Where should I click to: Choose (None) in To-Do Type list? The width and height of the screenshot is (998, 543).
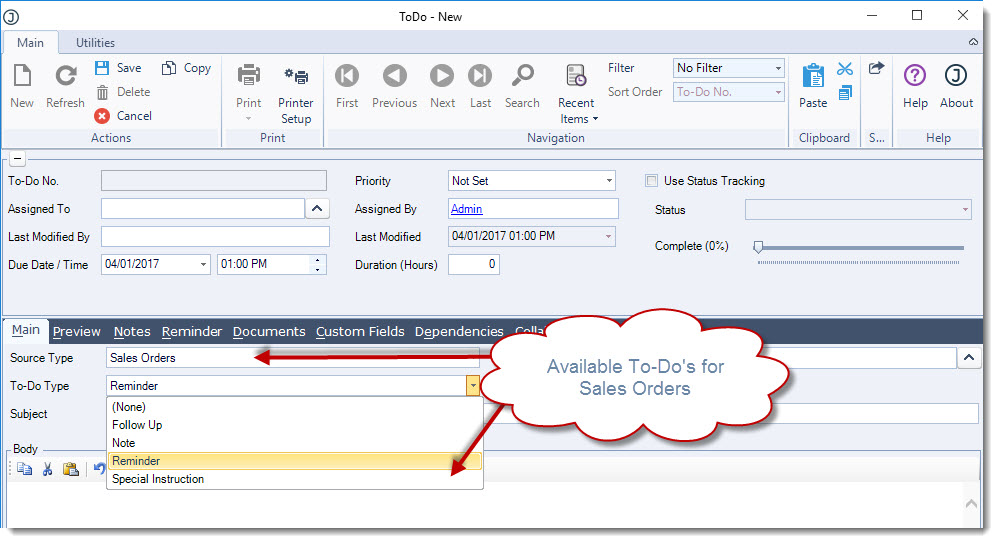coord(295,407)
